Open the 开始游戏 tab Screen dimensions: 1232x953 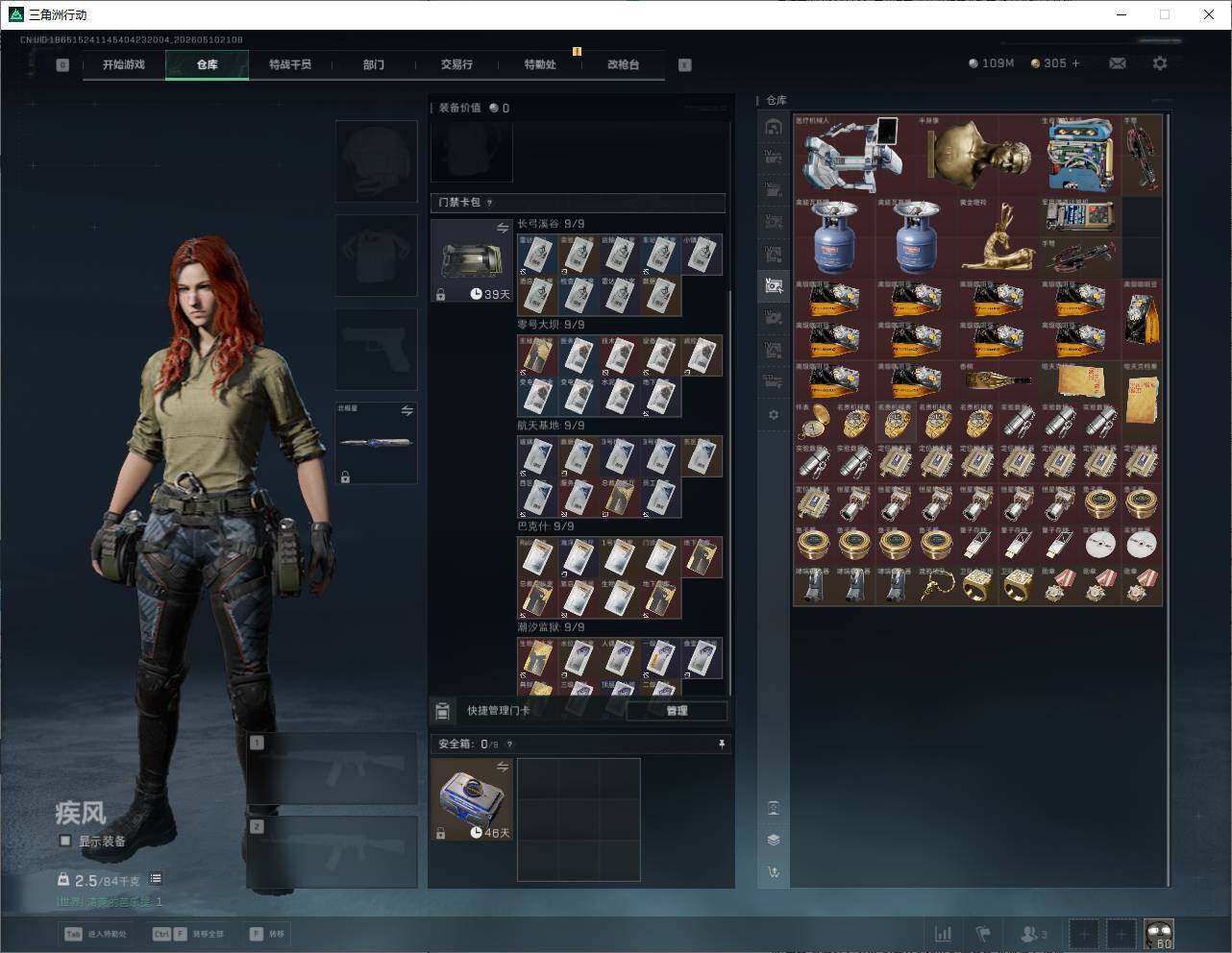(124, 64)
